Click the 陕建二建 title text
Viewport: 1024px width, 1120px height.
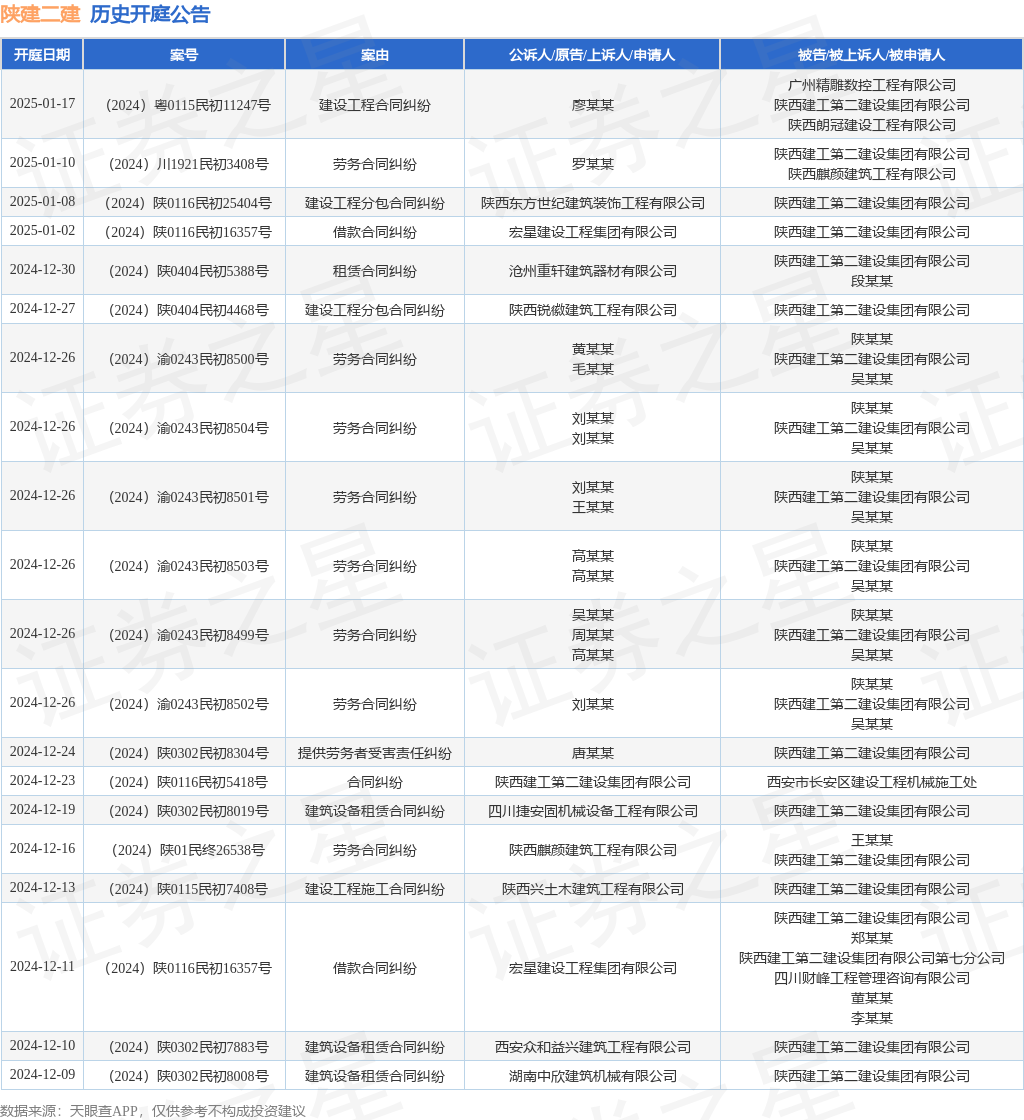41,14
